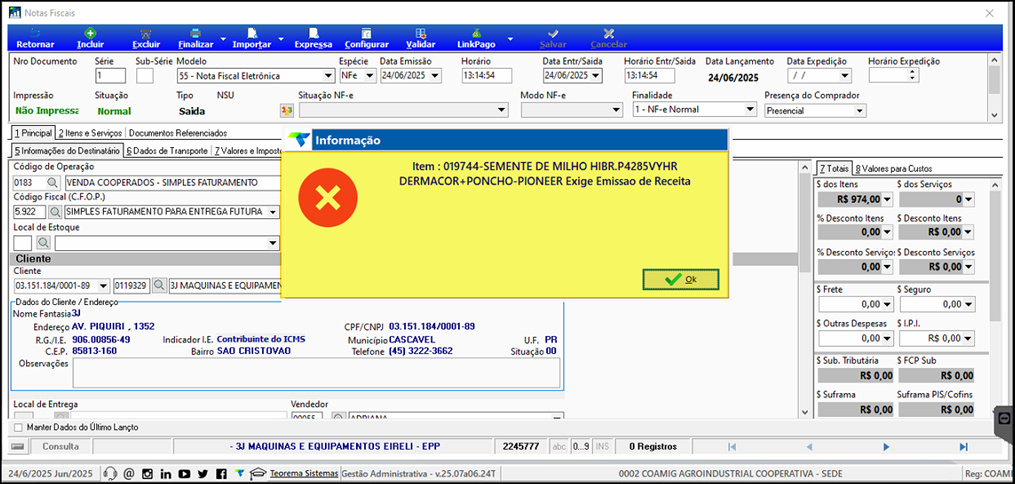Click the Finalizar printer icon
Image resolution: width=1015 pixels, height=484 pixels.
[195, 34]
